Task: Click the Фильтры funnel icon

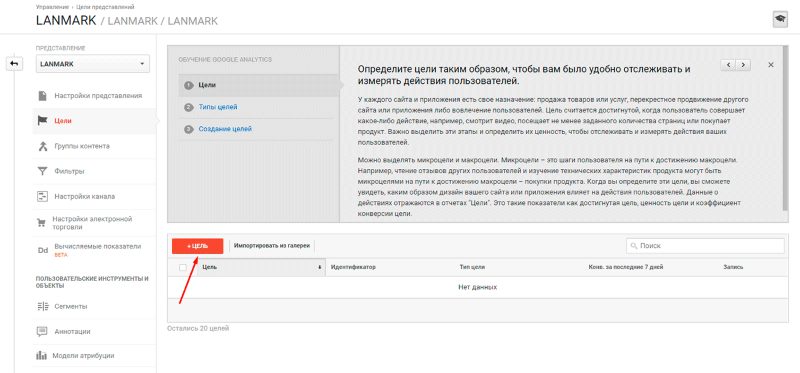Action: [x=42, y=171]
